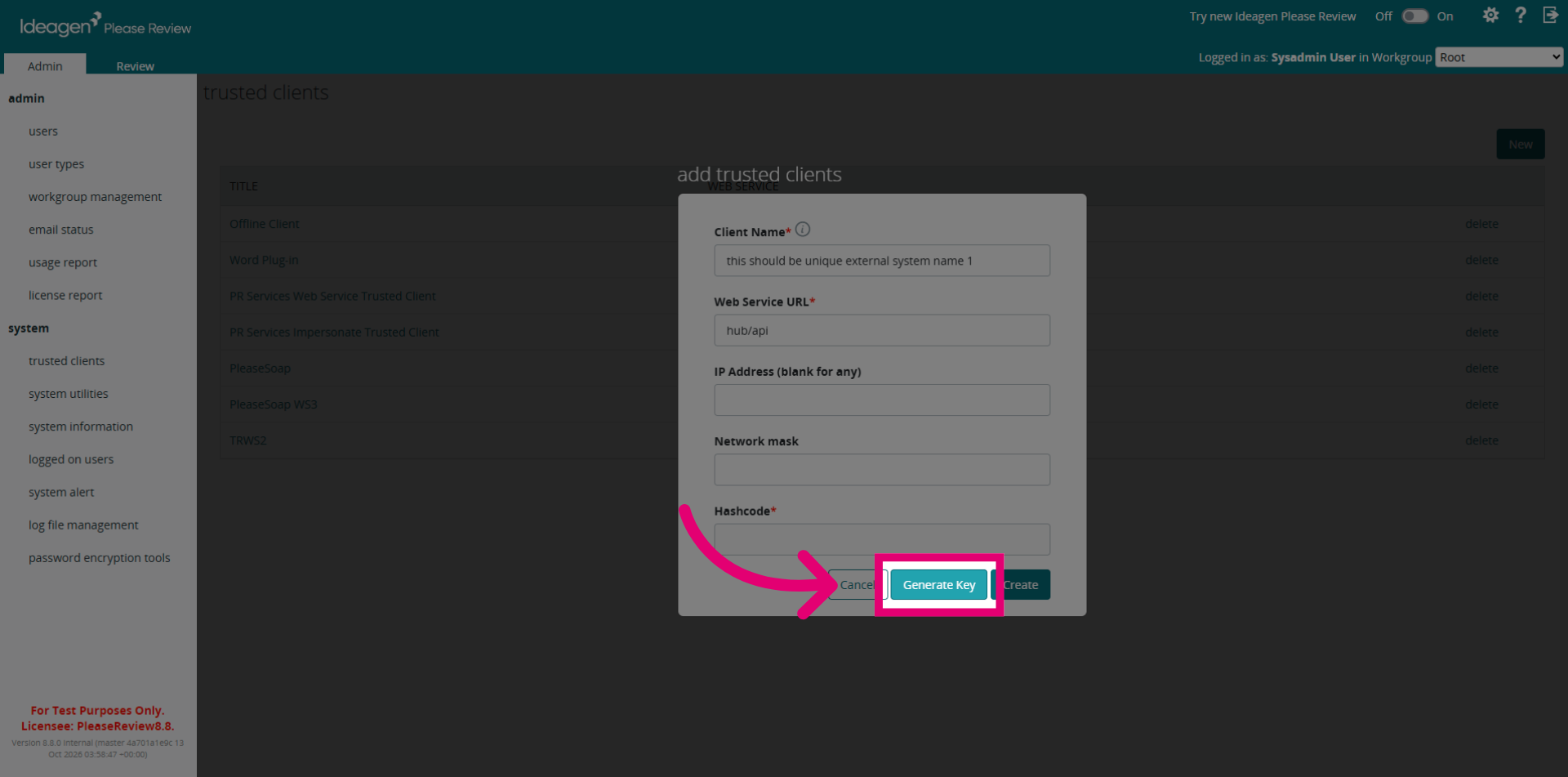Open users in admin sidebar
1568x777 pixels.
(43, 132)
